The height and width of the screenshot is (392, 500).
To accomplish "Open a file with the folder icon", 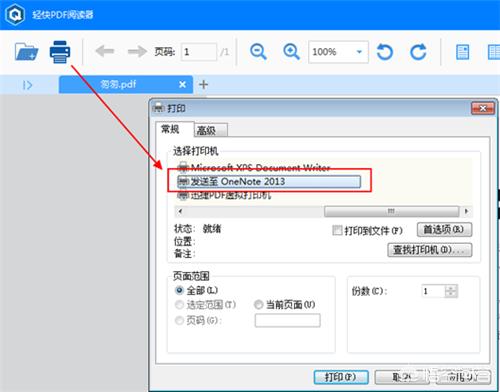I will [x=26, y=52].
